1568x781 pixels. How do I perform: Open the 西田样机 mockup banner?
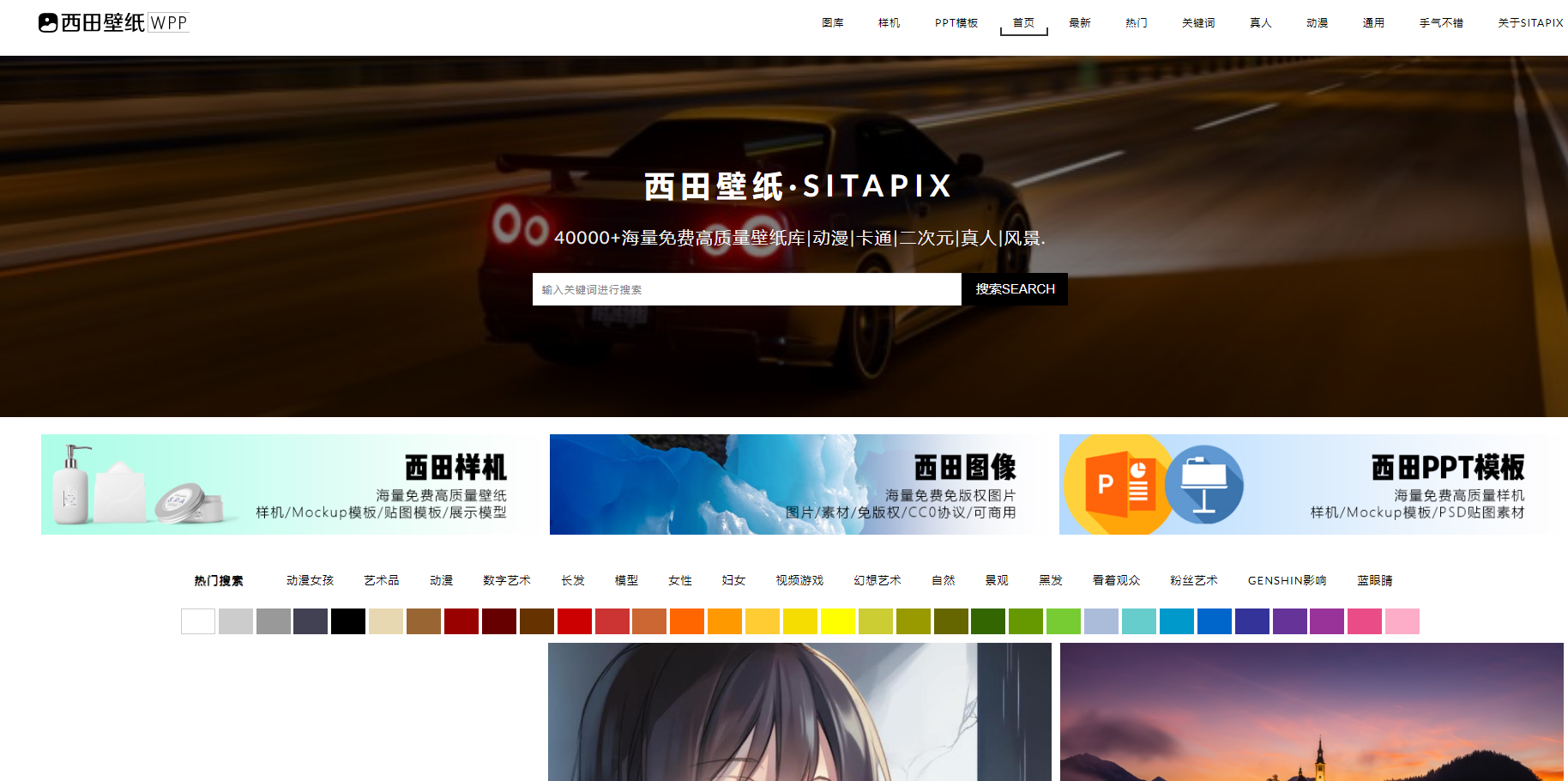tap(283, 484)
